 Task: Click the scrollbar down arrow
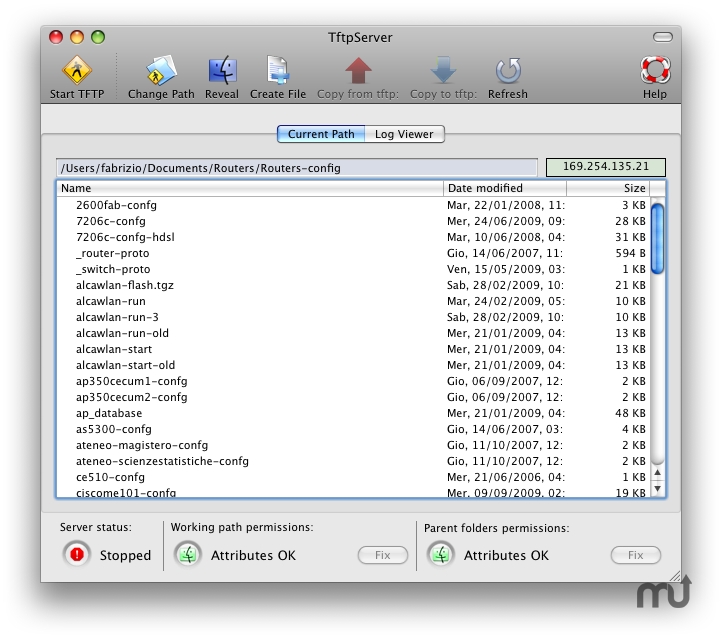coord(657,489)
